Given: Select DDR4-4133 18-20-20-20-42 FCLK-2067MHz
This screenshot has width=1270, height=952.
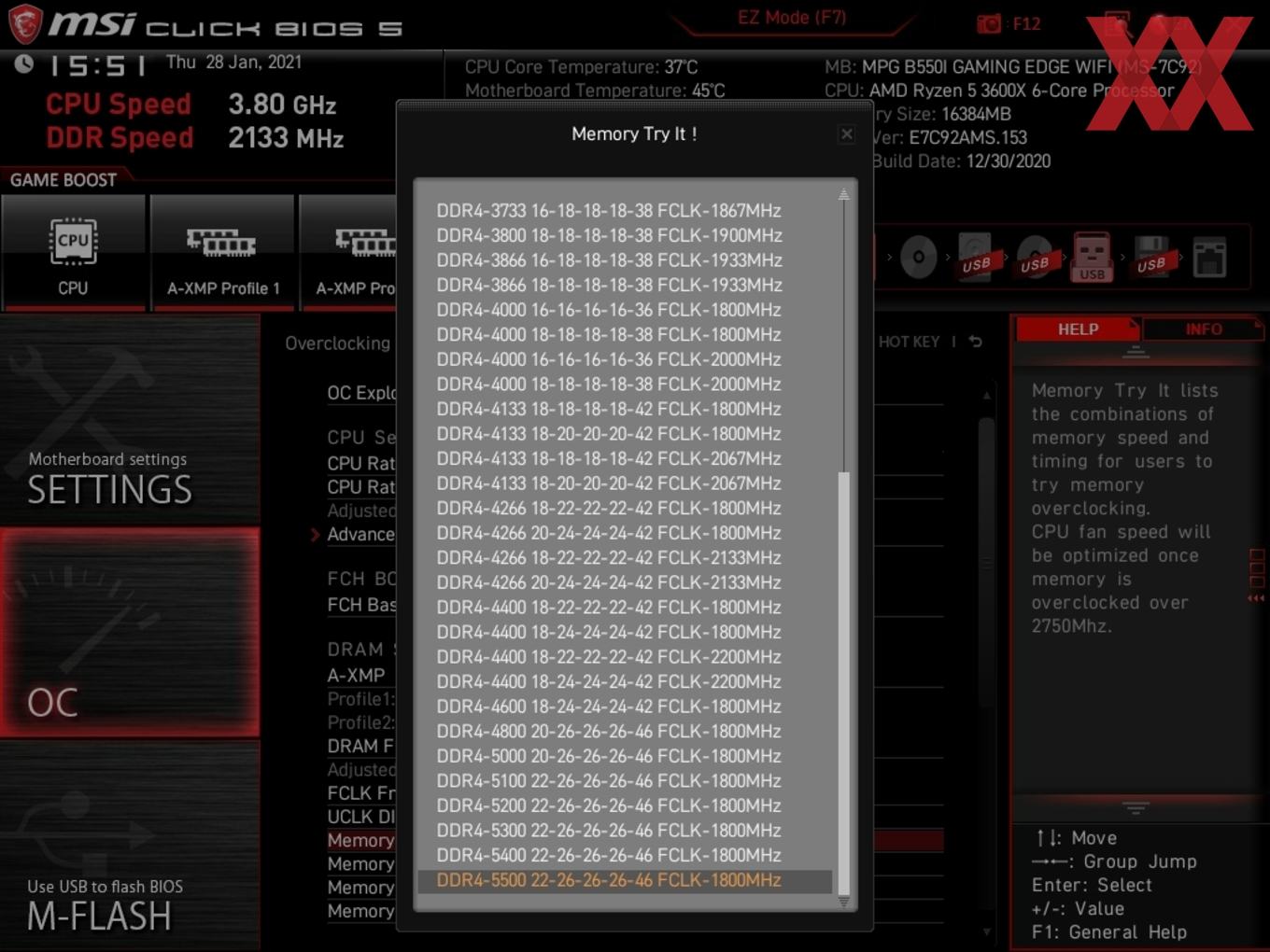Looking at the screenshot, I should tap(609, 483).
